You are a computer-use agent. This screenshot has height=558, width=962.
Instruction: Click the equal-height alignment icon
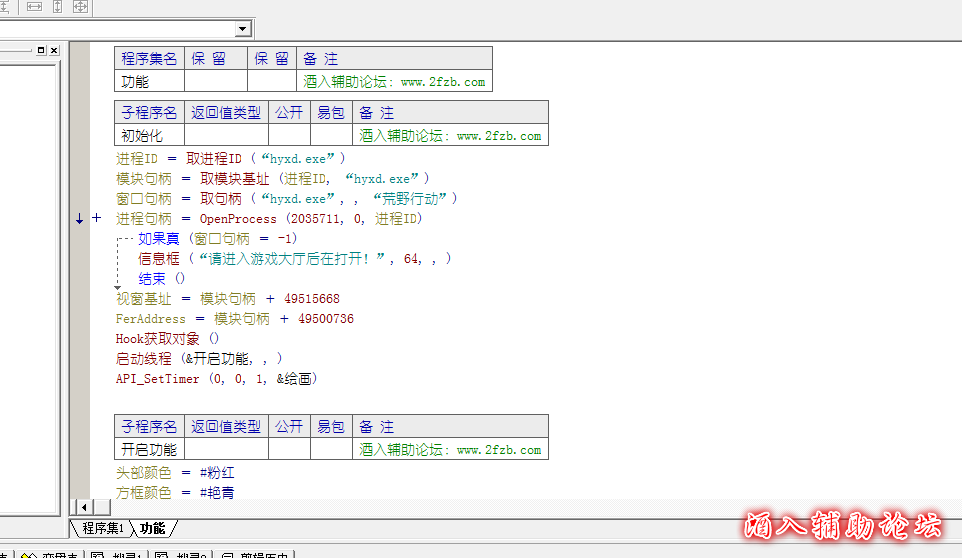click(x=57, y=7)
